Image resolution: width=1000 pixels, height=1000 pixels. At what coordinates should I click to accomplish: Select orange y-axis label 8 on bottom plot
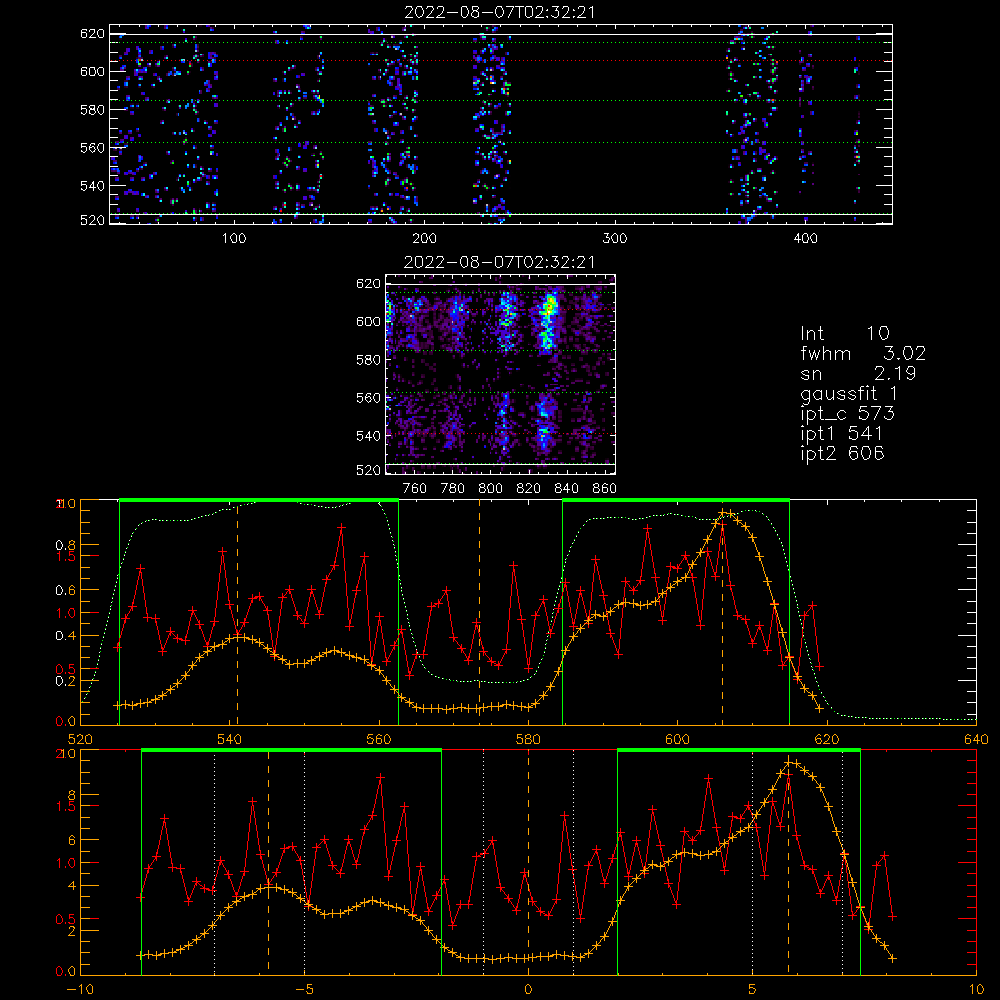[71, 795]
